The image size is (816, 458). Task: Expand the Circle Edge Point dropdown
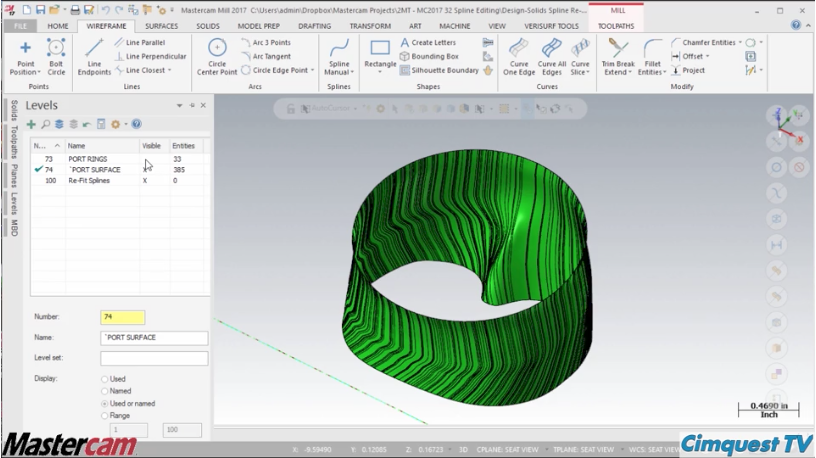click(312, 70)
